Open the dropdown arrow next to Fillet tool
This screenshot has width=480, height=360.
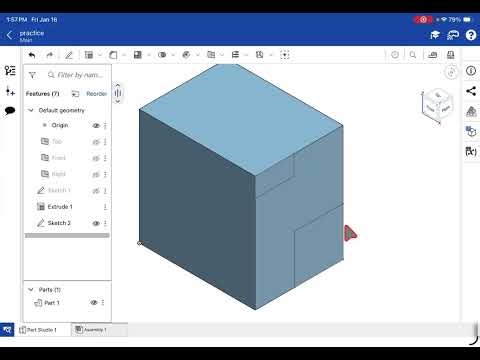click(124, 55)
